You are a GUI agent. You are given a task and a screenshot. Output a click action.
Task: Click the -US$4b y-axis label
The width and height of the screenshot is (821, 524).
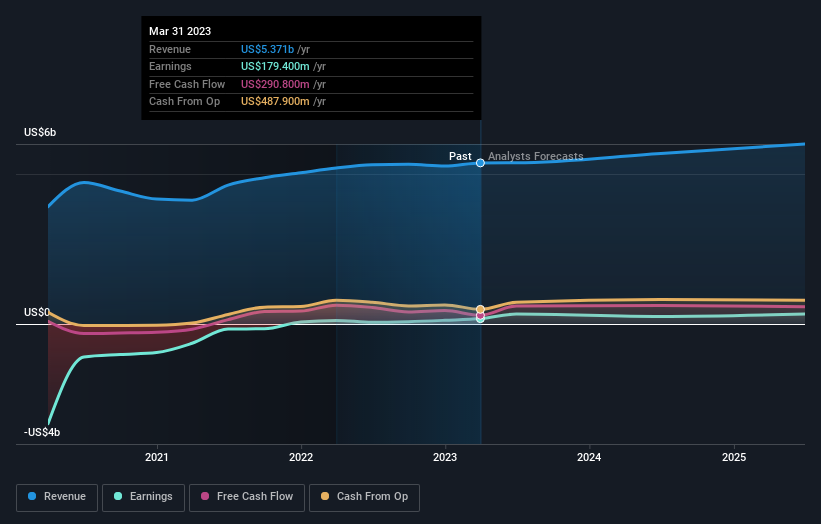tap(42, 432)
